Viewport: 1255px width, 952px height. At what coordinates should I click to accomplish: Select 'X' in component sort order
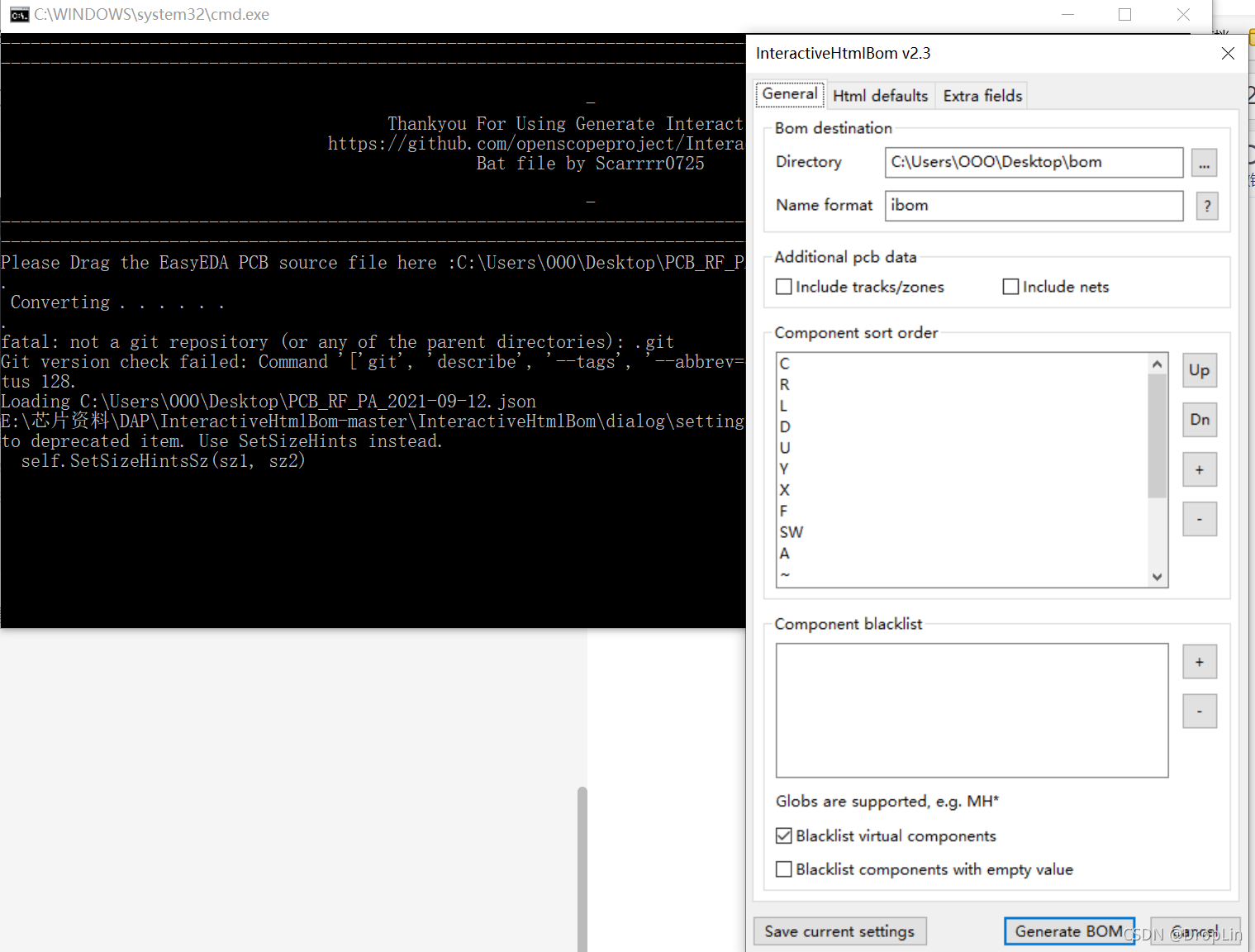(962, 490)
